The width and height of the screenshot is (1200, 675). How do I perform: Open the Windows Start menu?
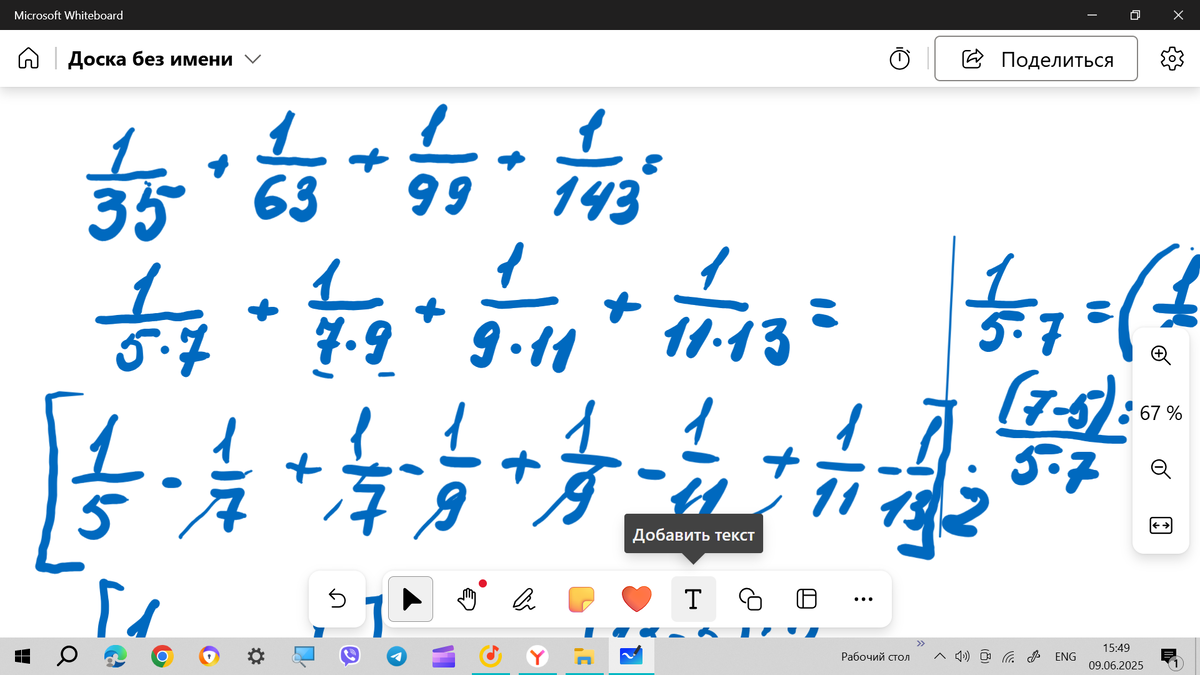tap(22, 656)
